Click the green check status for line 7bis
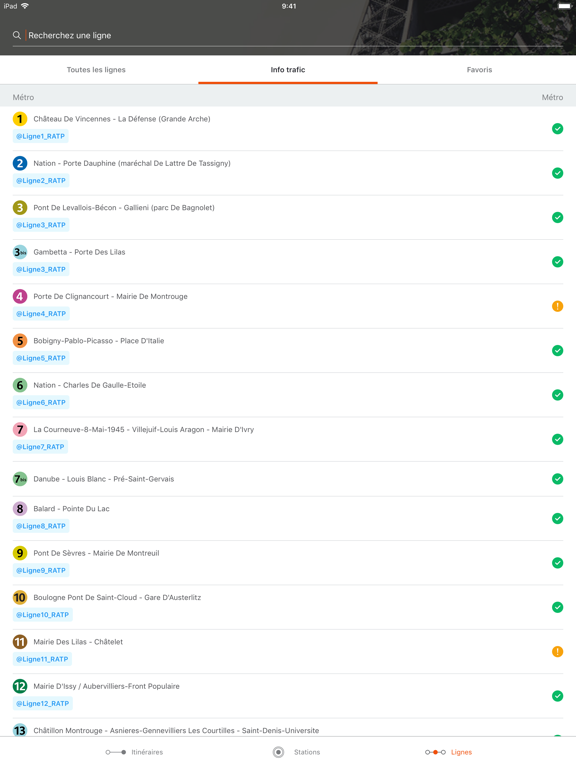576x768 pixels. 557,479
